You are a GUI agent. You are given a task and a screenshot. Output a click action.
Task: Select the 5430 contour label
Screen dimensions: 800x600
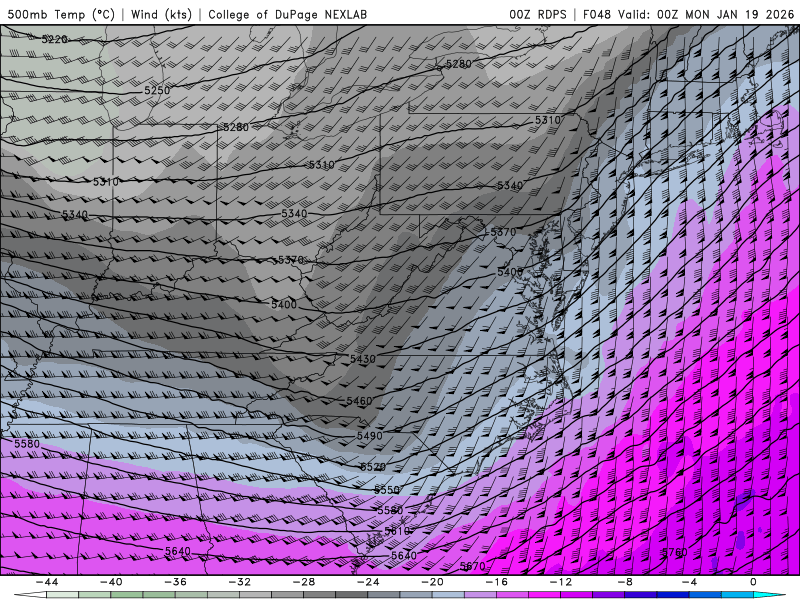tap(363, 359)
